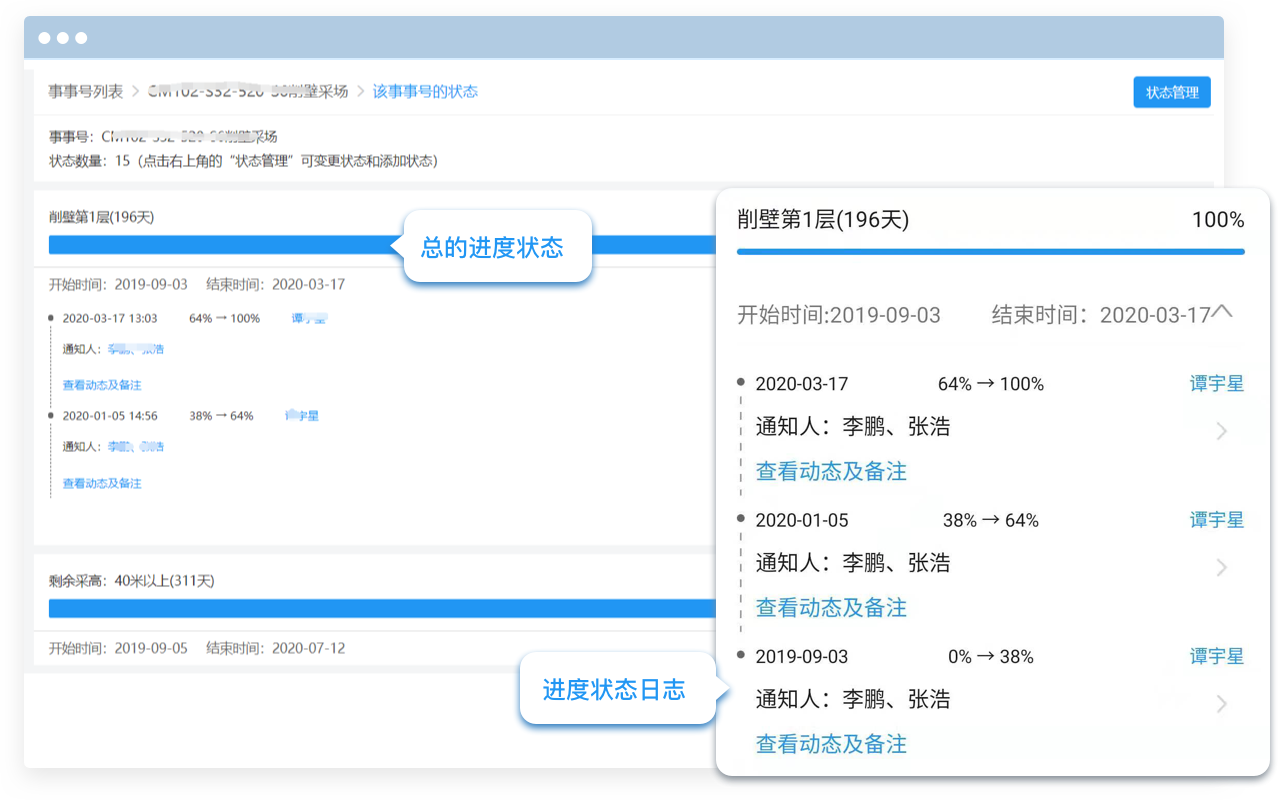Click timeline dot beside 2020-01-05 14:56
This screenshot has width=1278, height=800.
(50, 415)
